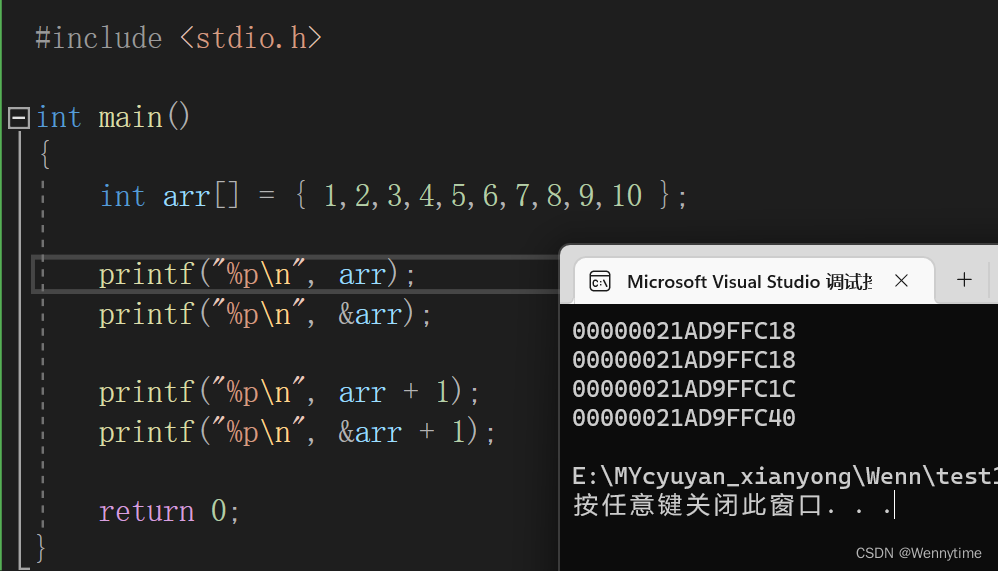Click the int arr[] array declaration line
The width and height of the screenshot is (998, 571).
click(x=393, y=195)
